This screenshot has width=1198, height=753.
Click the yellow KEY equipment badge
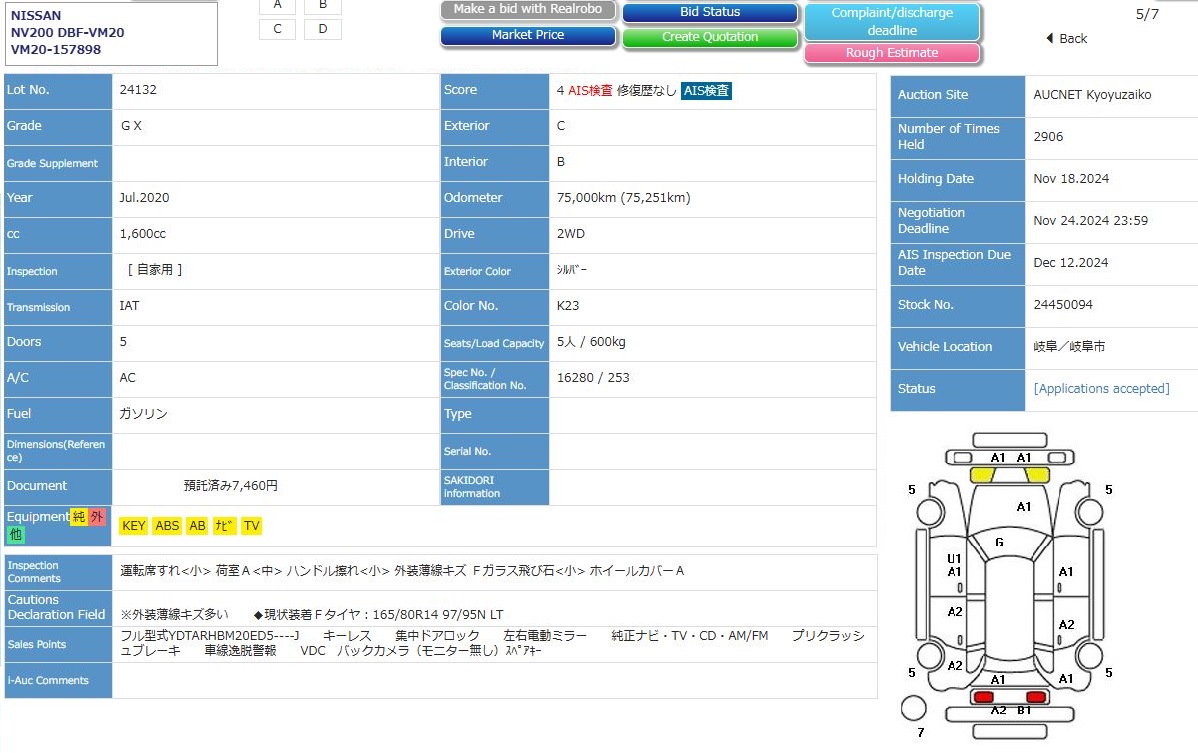(x=133, y=526)
